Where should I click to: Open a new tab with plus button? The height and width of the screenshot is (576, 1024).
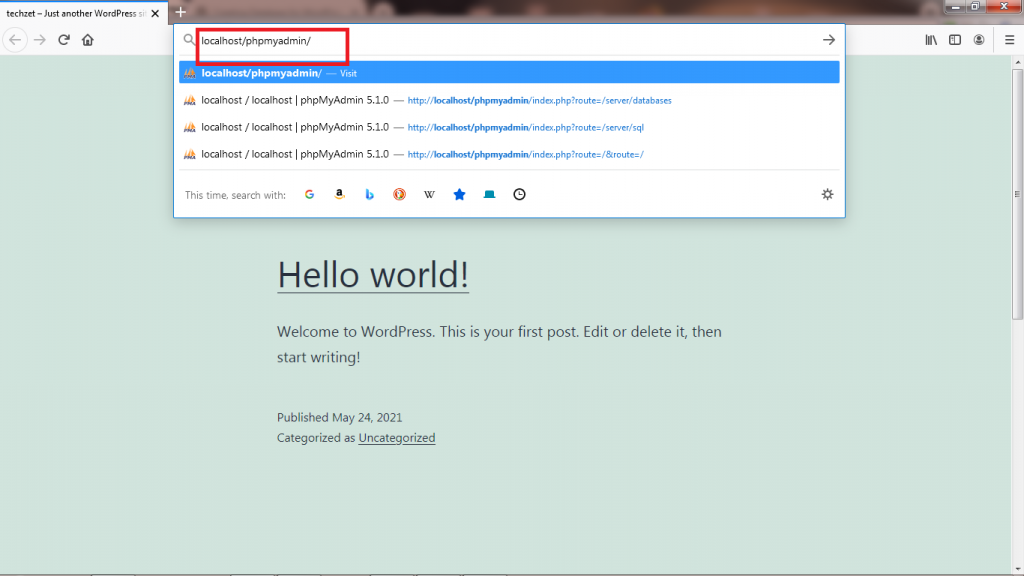click(180, 12)
